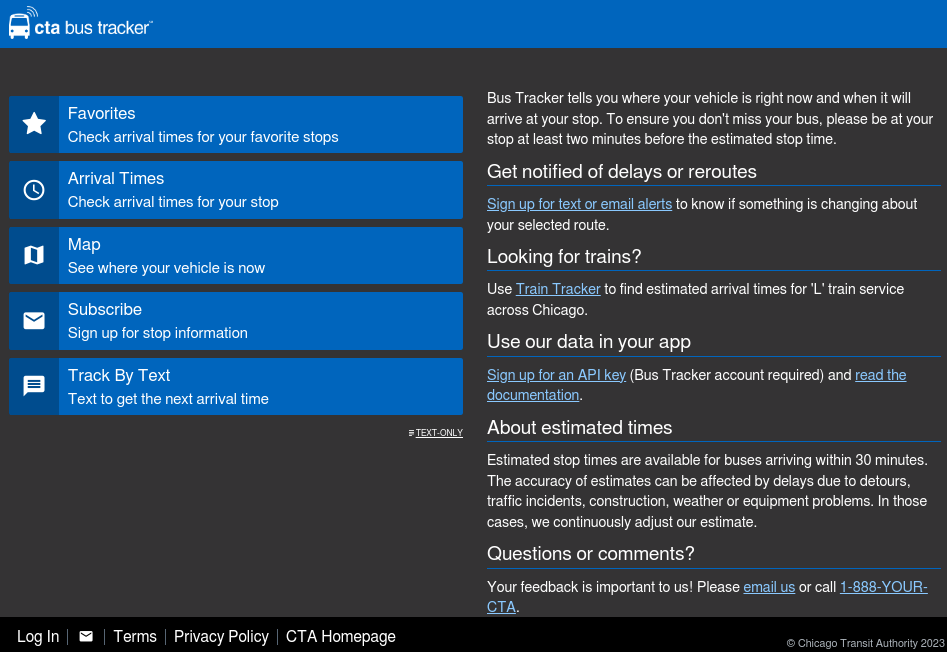Open the read the documentation link
This screenshot has height=652, width=947.
pyautogui.click(x=880, y=375)
